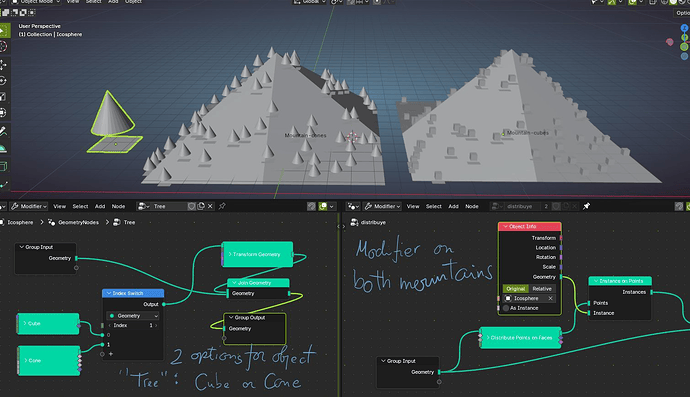The image size is (690, 397).
Task: Collapse the Object Info node
Action: tap(505, 226)
